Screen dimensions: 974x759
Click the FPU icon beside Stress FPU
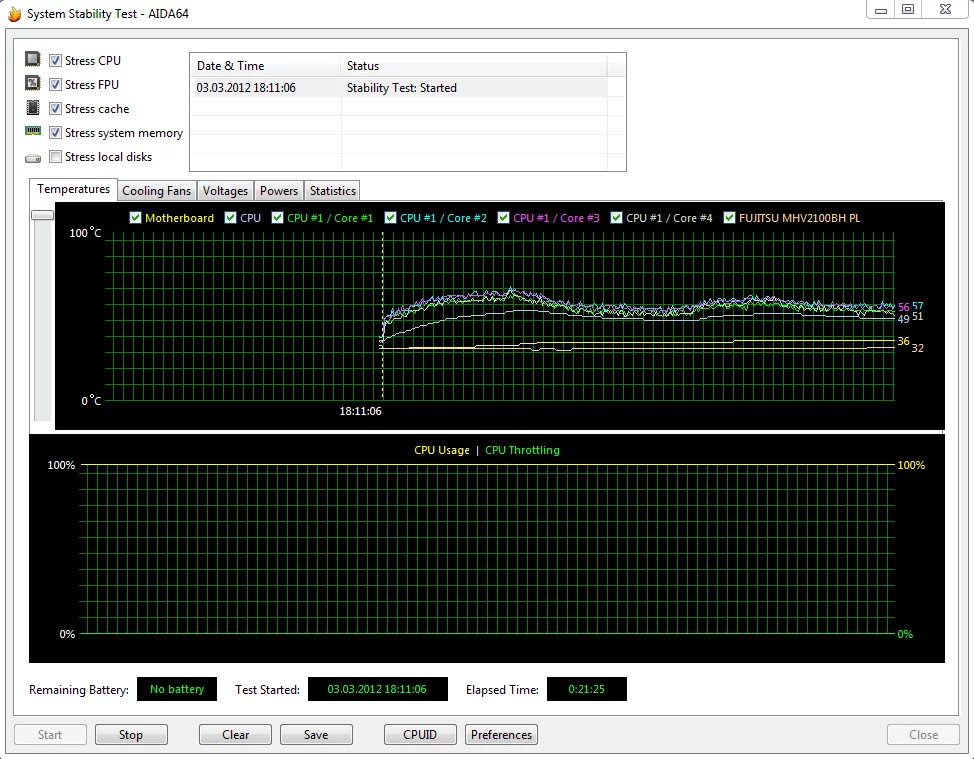[33, 84]
